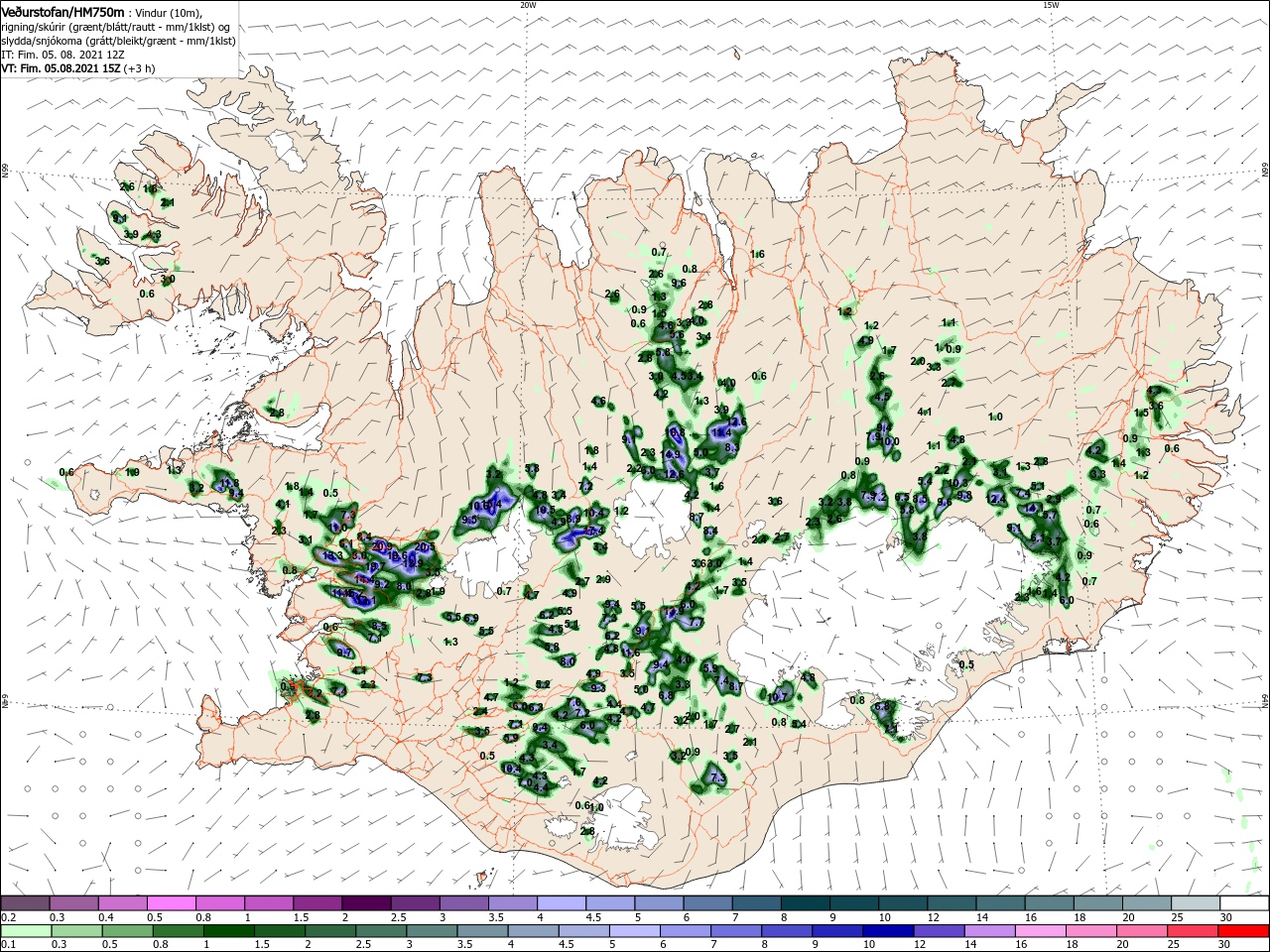Viewport: 1270px width, 952px height.
Task: Pick the navy blue 10–12 lower-scale swatch
Action: pos(887,931)
